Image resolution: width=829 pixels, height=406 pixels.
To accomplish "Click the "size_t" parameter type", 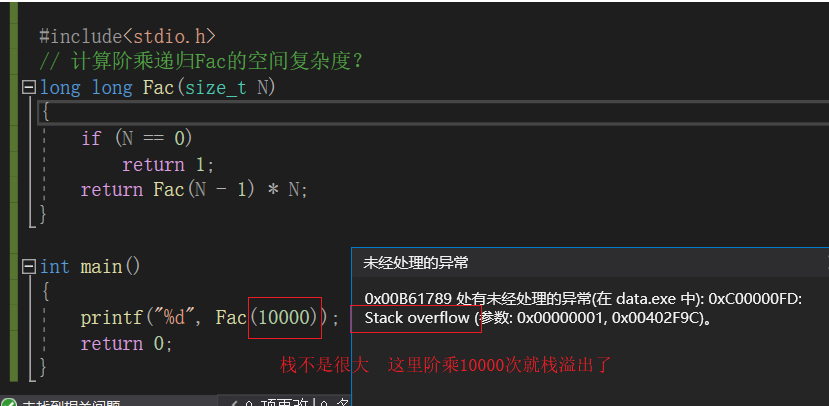I will 215,88.
